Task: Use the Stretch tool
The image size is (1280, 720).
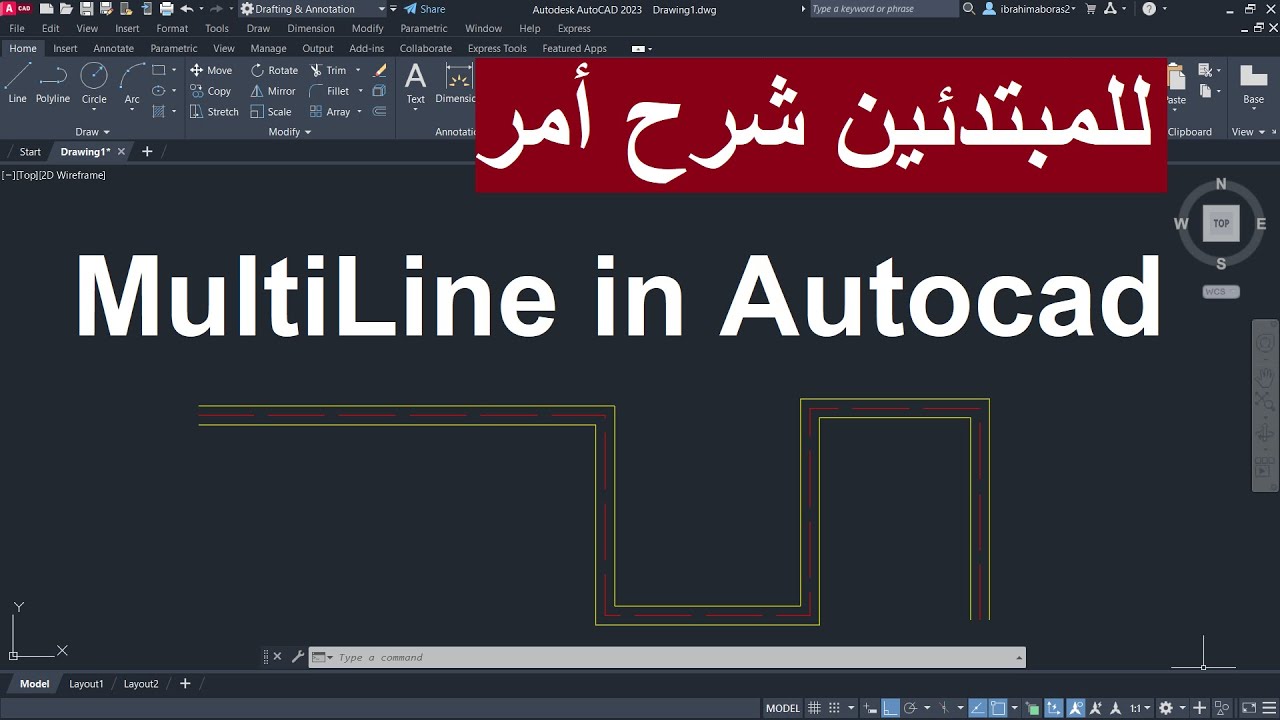Action: (x=214, y=112)
